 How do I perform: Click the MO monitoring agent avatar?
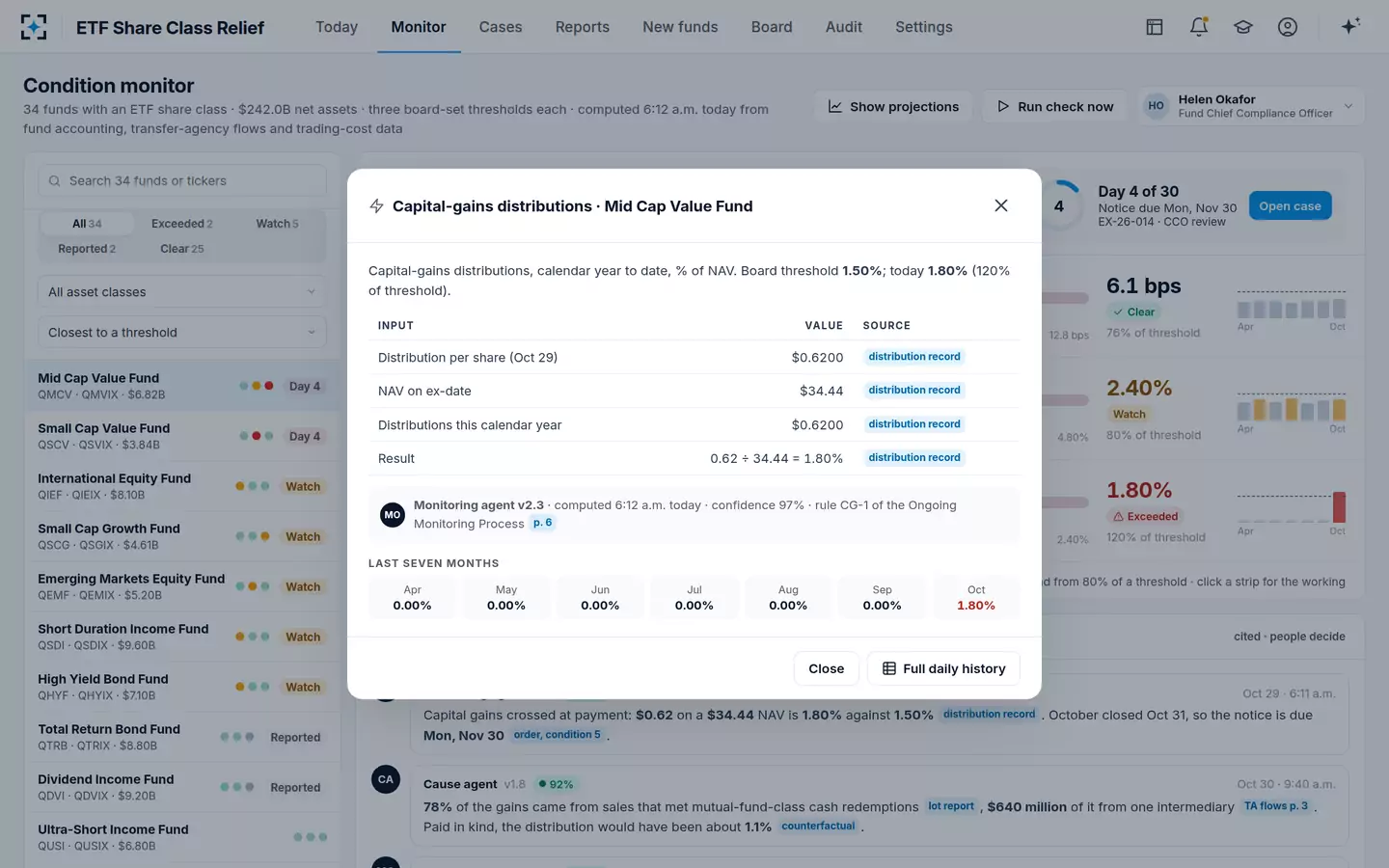[393, 515]
